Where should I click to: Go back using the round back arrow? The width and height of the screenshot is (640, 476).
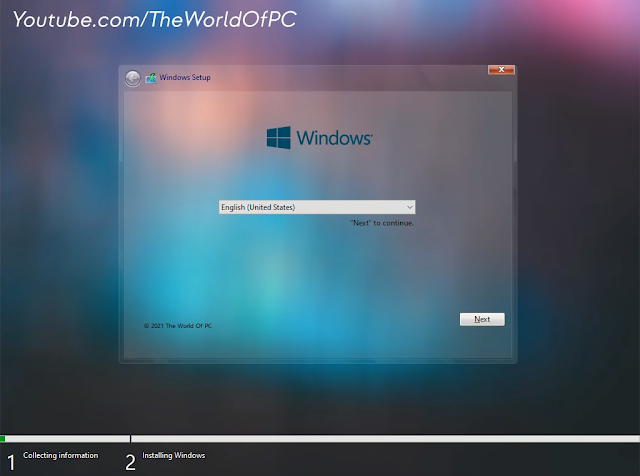tap(133, 78)
